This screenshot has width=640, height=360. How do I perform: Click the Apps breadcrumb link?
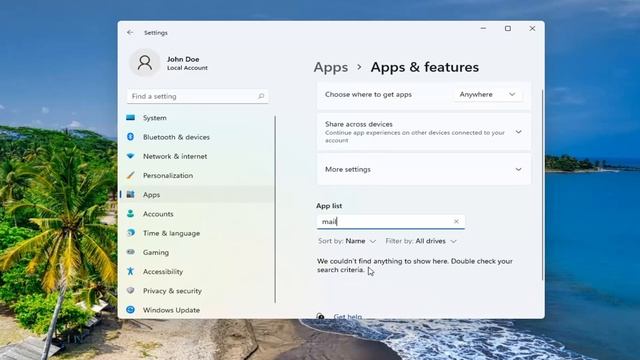click(x=331, y=67)
